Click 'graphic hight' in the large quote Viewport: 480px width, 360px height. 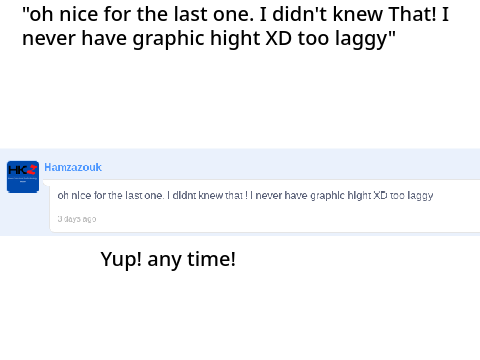pyautogui.click(x=196, y=39)
